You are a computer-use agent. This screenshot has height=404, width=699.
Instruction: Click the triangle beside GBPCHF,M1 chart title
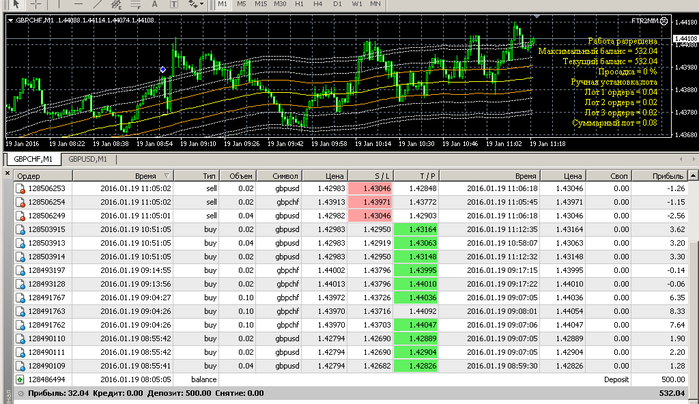10,20
